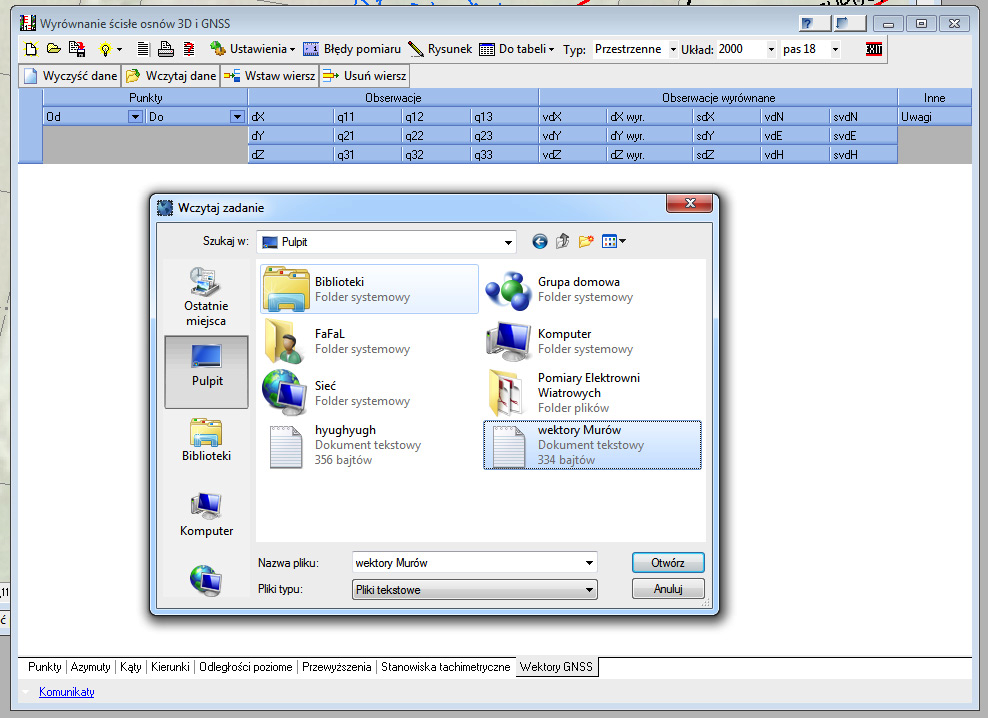The height and width of the screenshot is (718, 988).
Task: Click the svdH column header cell
Action: (x=863, y=154)
